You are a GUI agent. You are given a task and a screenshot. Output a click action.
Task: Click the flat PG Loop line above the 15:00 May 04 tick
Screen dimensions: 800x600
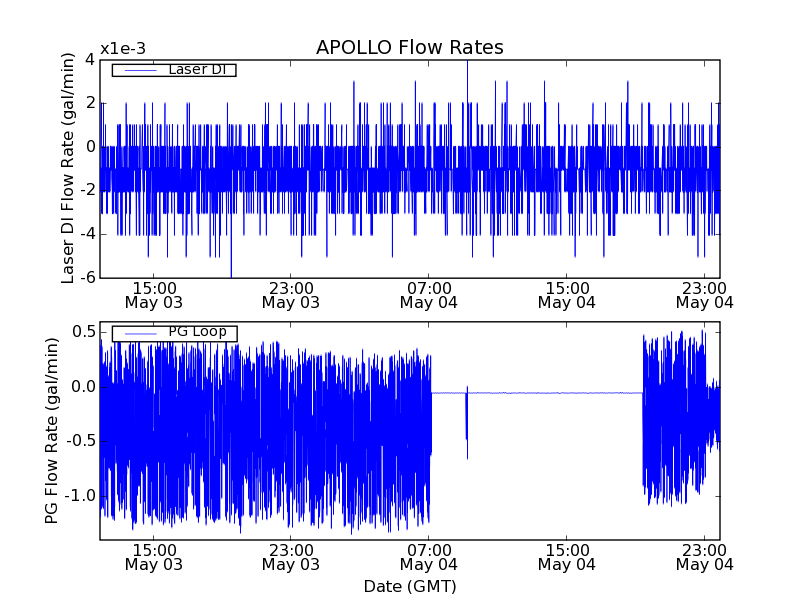click(x=566, y=393)
